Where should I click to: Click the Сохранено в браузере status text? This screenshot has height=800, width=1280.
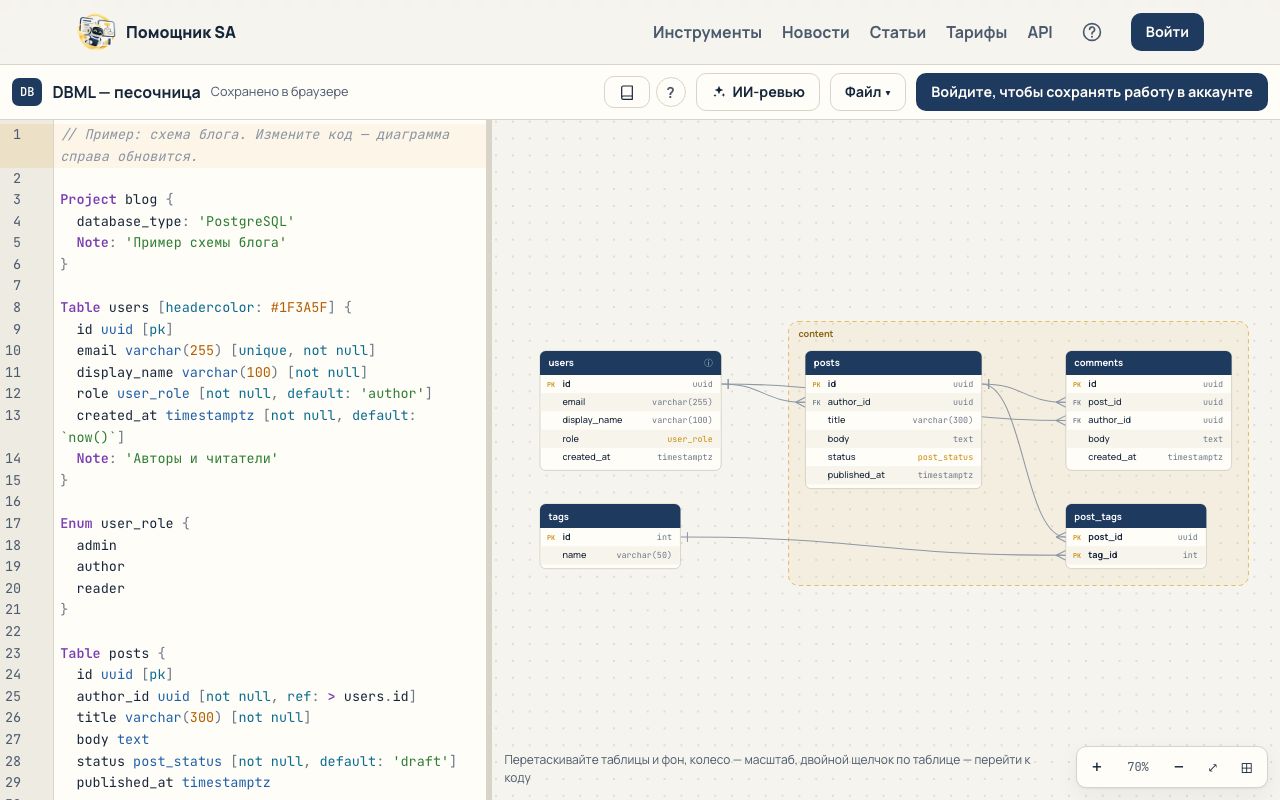coord(279,92)
